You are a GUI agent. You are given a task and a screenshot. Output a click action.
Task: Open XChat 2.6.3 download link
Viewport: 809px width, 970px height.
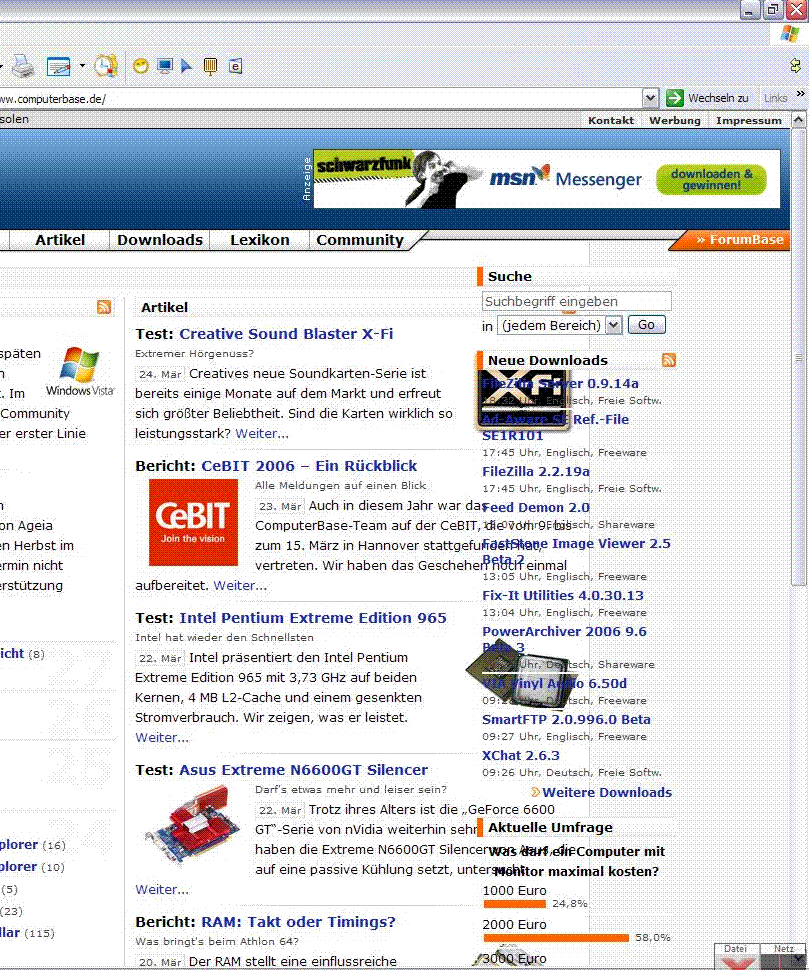coord(521,755)
